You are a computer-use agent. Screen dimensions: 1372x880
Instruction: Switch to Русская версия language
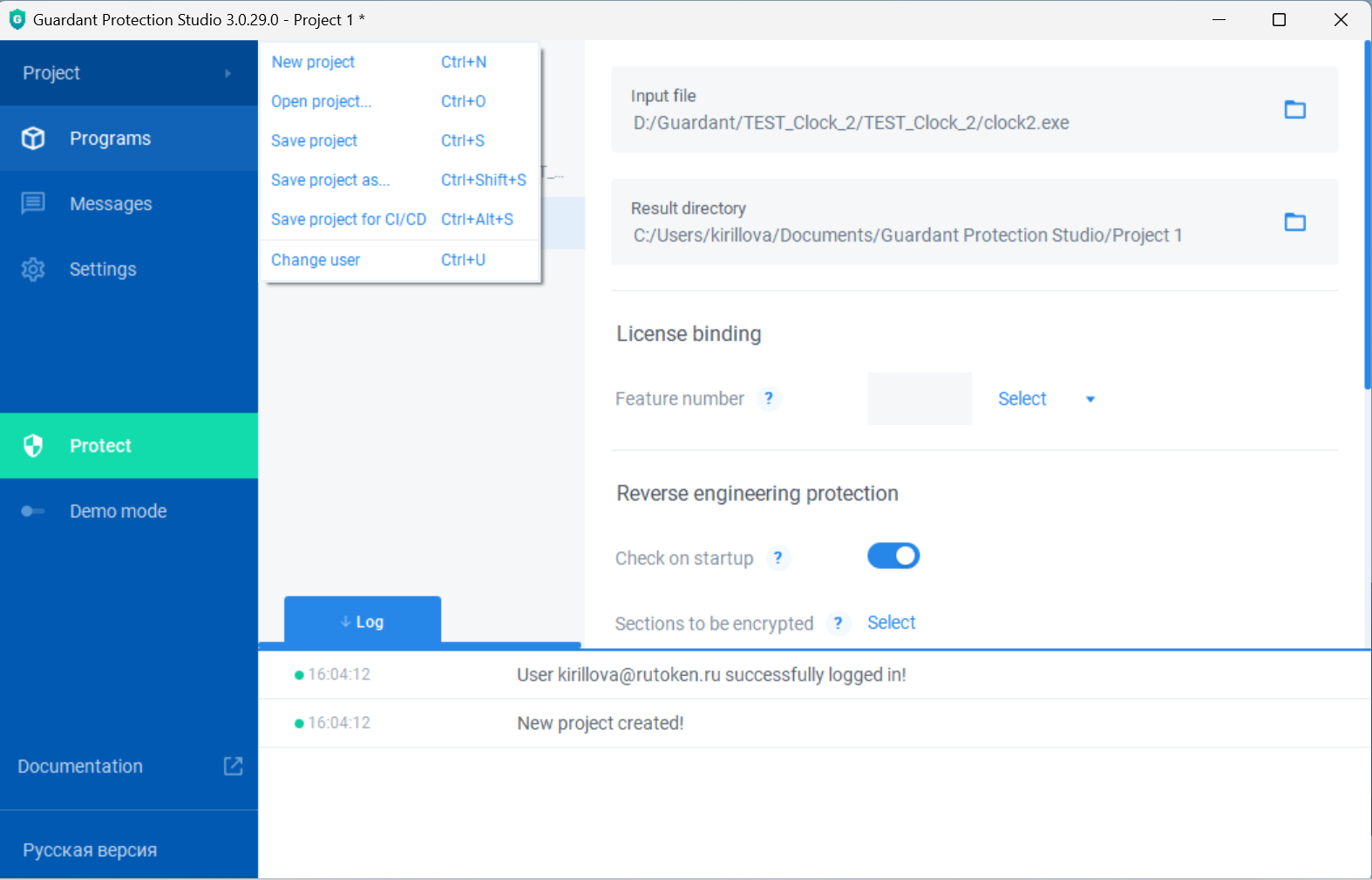coord(90,850)
